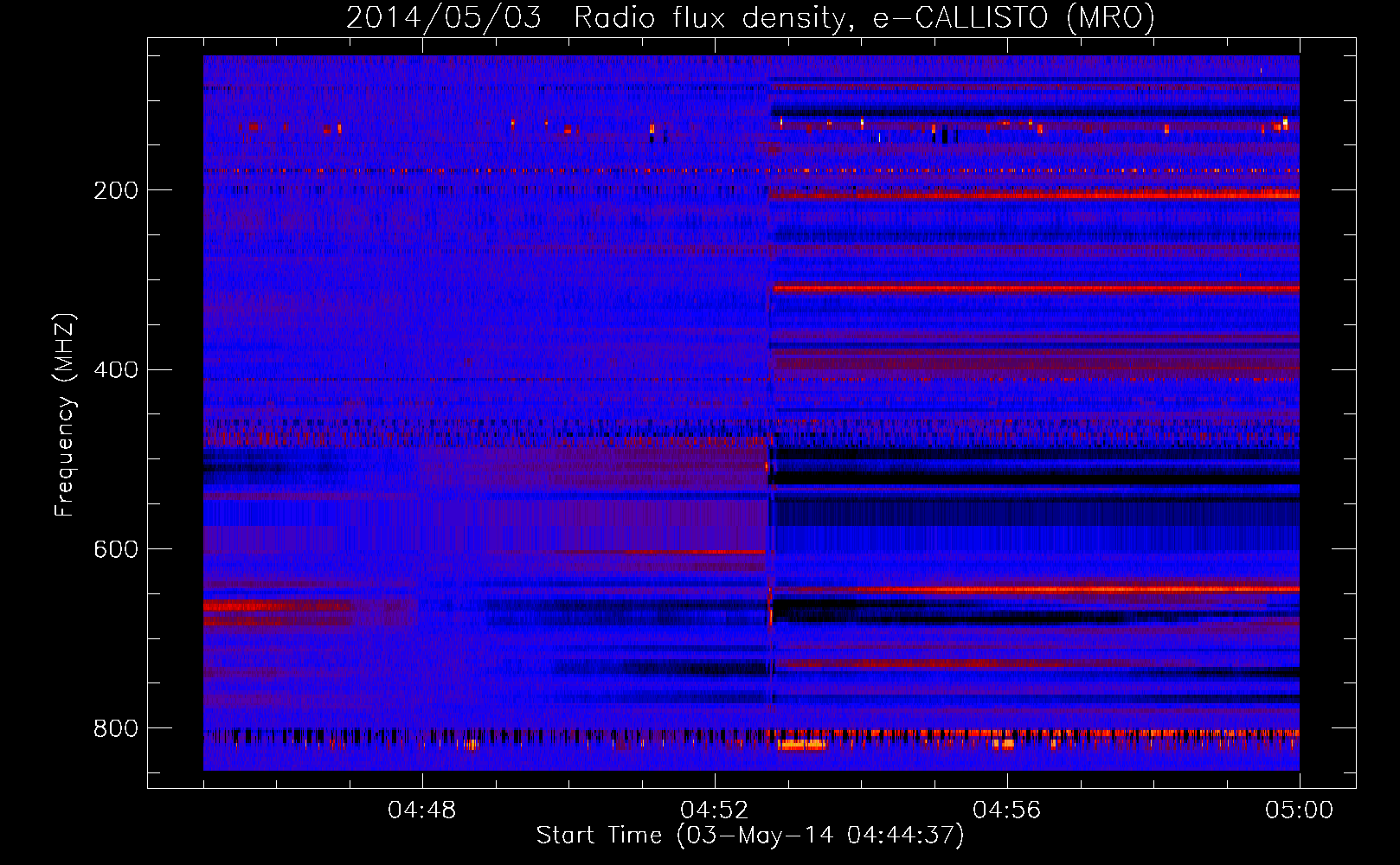Click the bright yellow burst near 800 MHz after 04:52
The image size is (1400, 865).
click(801, 744)
